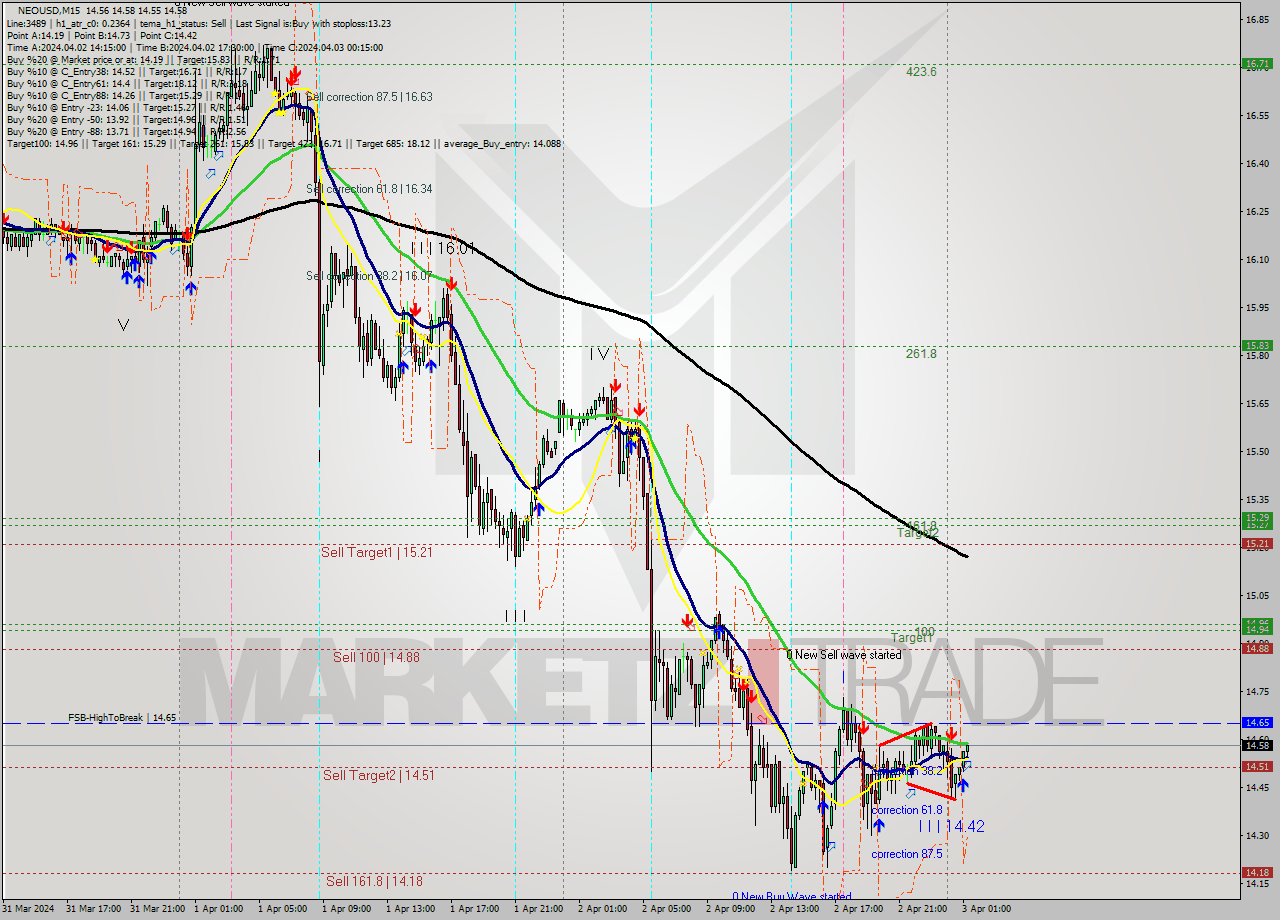Click the '| | | 14.42' wave label
The height and width of the screenshot is (920, 1280).
click(x=952, y=826)
